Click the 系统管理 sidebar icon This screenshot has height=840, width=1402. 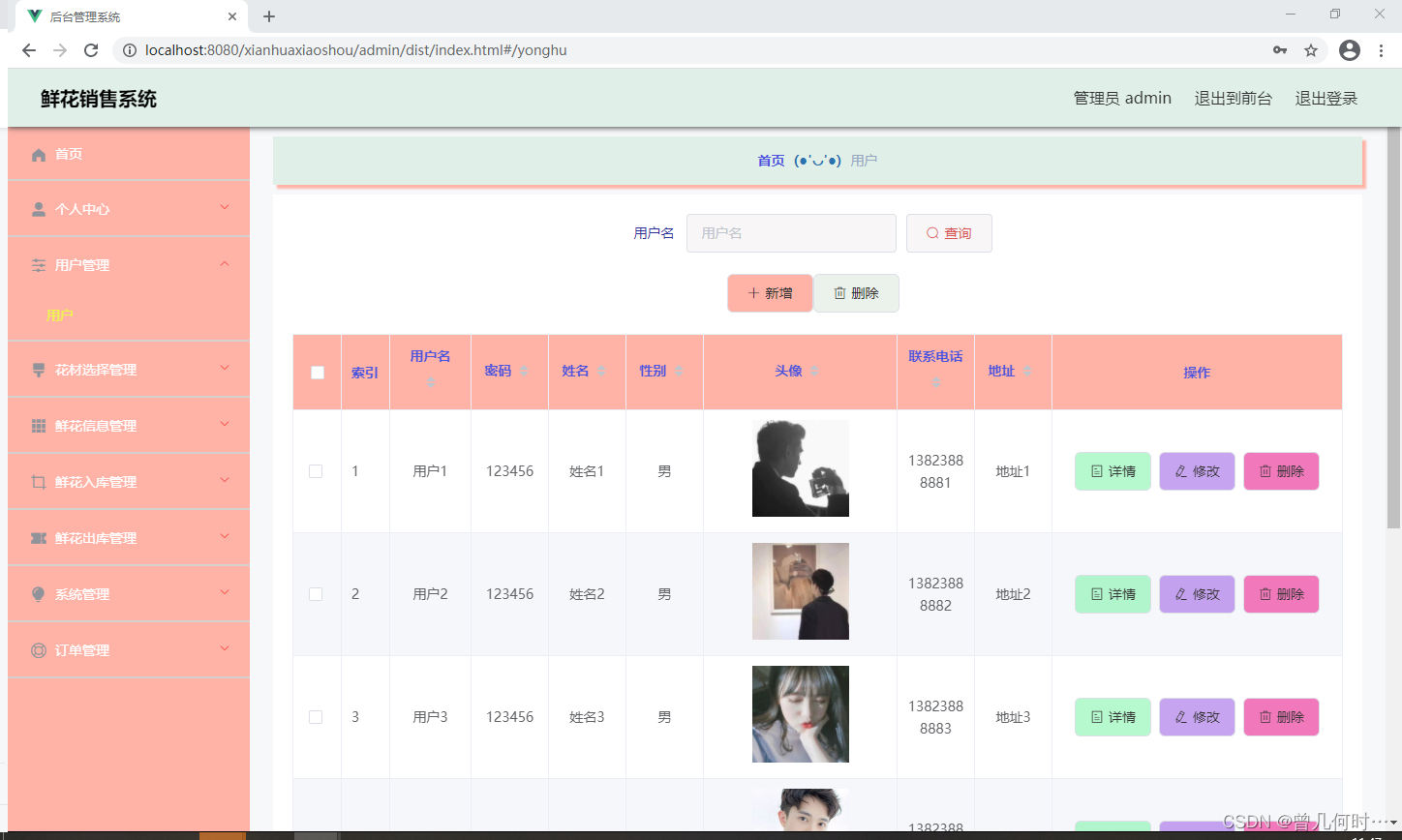[x=37, y=593]
